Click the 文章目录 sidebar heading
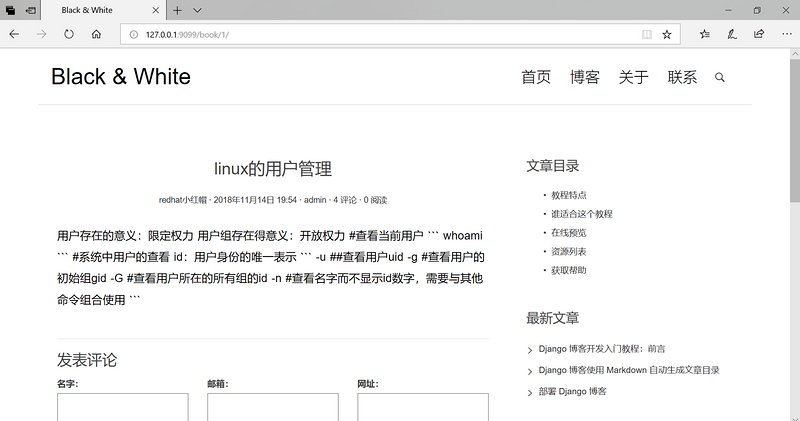Image resolution: width=800 pixels, height=421 pixels. [x=553, y=166]
